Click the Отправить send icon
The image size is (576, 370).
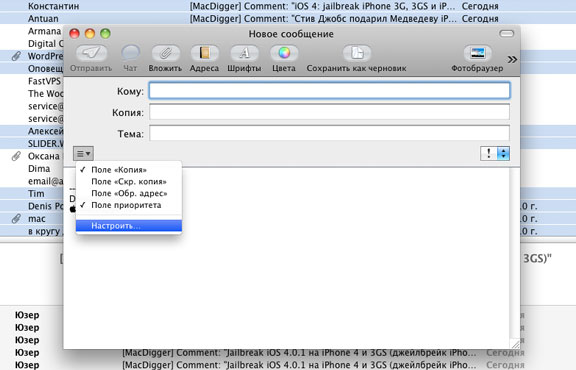coord(91,54)
